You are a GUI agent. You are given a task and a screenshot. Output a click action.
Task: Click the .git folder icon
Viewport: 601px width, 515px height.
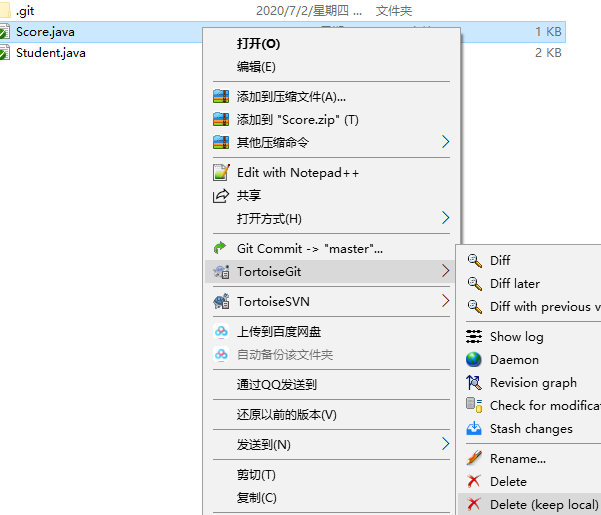[5, 11]
